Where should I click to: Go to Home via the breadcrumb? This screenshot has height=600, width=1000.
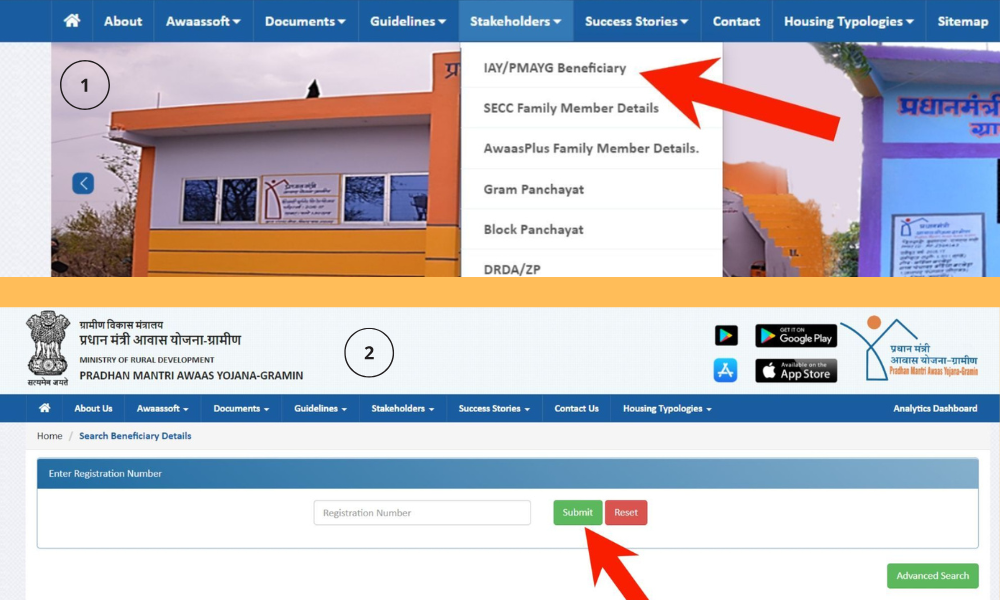50,435
